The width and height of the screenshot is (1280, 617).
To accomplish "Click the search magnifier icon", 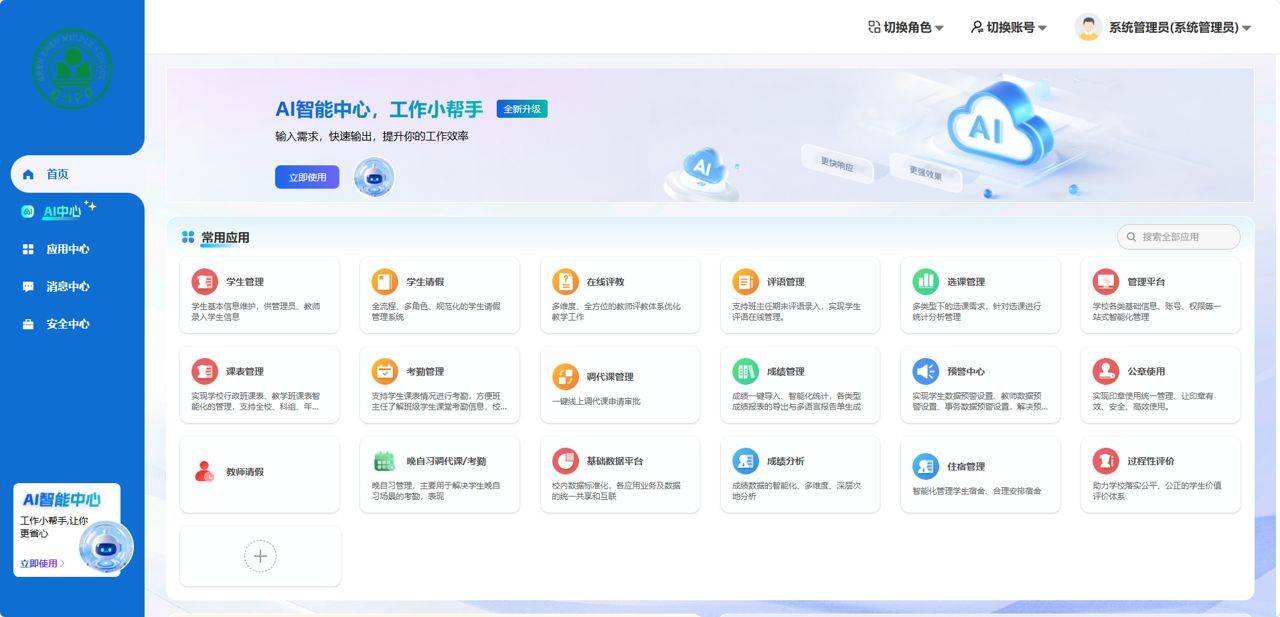I will coord(1131,237).
